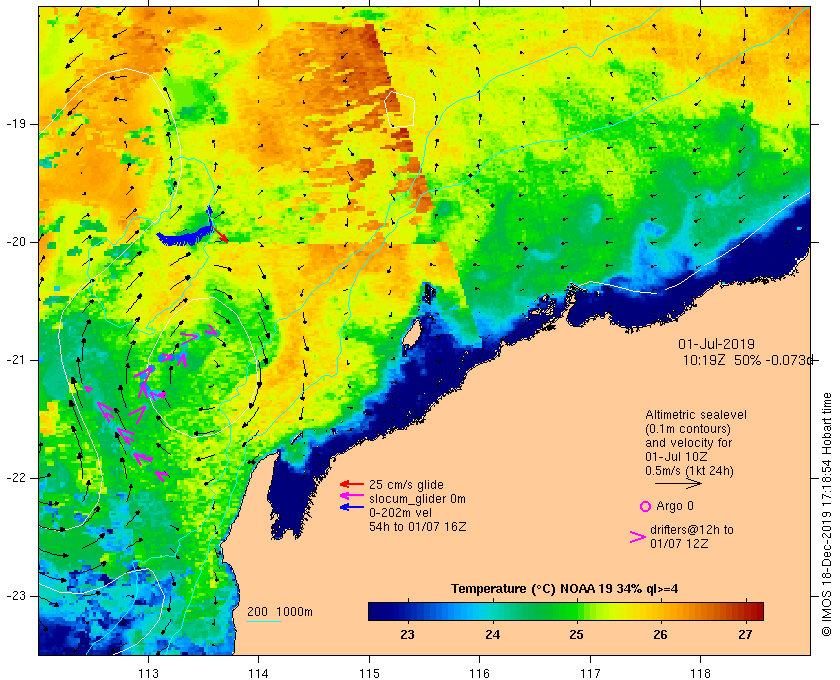Click the blue 0-202m vel legend arrow
Viewport: 840px width, 680px height.
[x=352, y=507]
